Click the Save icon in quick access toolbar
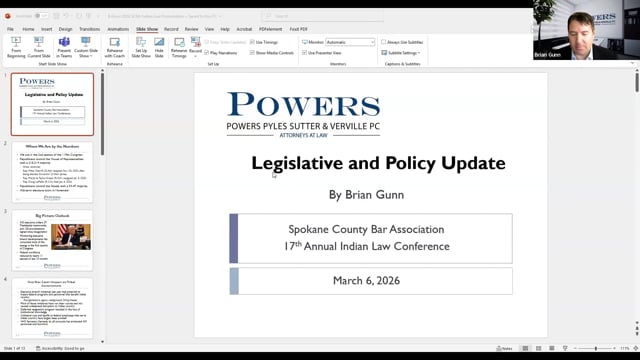Image resolution: width=640 pixels, height=360 pixels. coord(56,16)
